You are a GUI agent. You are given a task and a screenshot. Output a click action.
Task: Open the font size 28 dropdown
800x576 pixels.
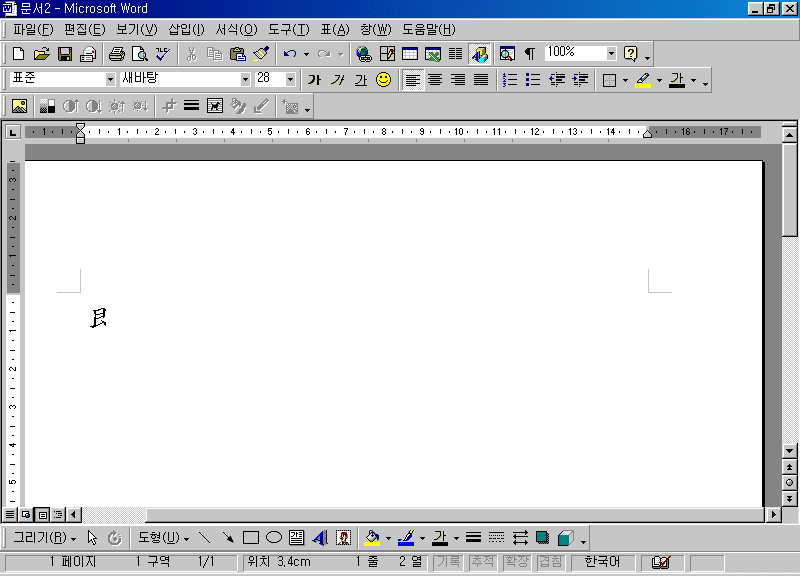[x=290, y=80]
